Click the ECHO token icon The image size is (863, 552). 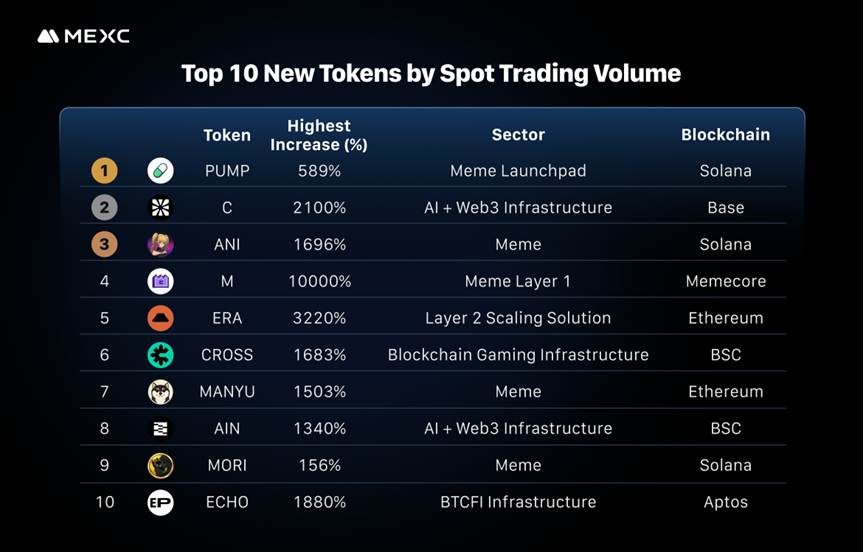coord(160,502)
